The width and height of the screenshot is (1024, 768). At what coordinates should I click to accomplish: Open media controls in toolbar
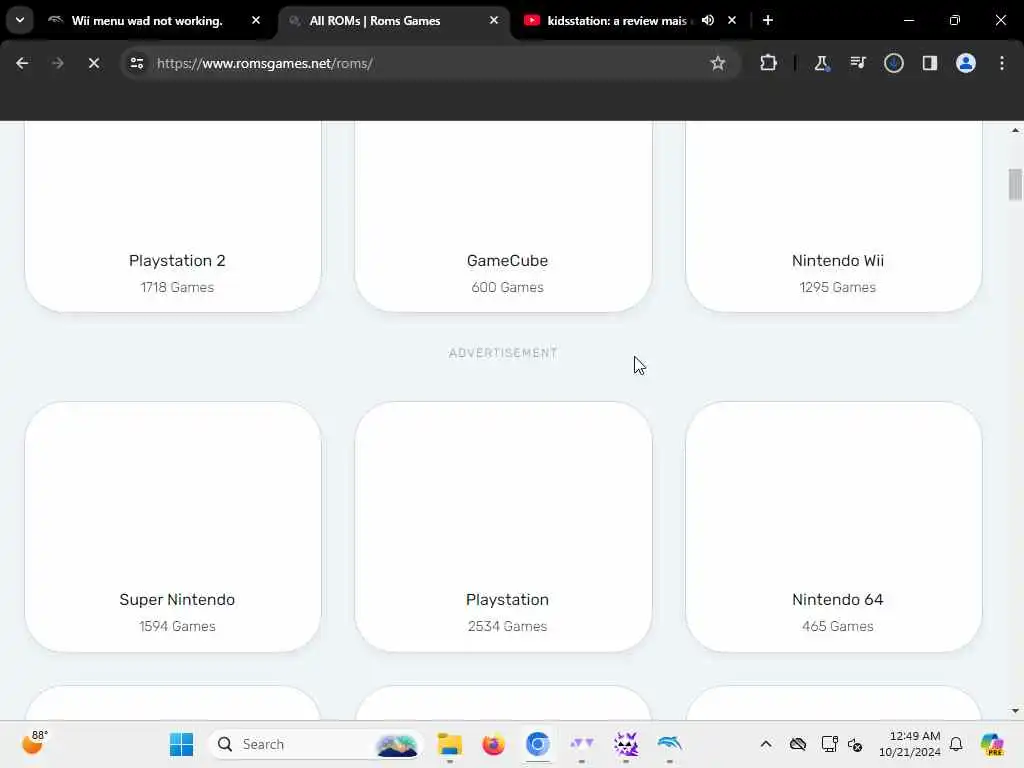point(857,63)
